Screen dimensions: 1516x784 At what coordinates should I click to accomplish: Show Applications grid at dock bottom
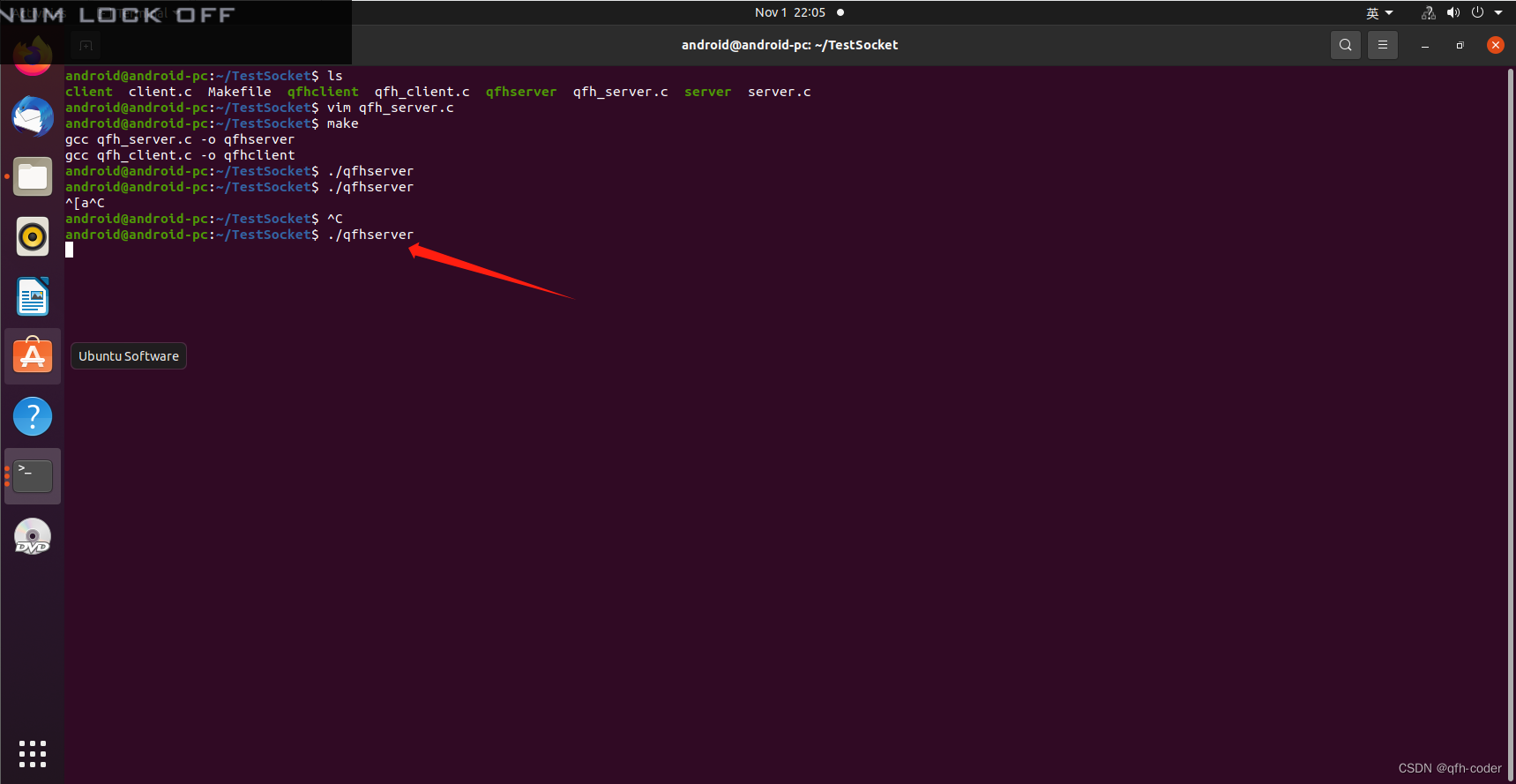tap(33, 753)
